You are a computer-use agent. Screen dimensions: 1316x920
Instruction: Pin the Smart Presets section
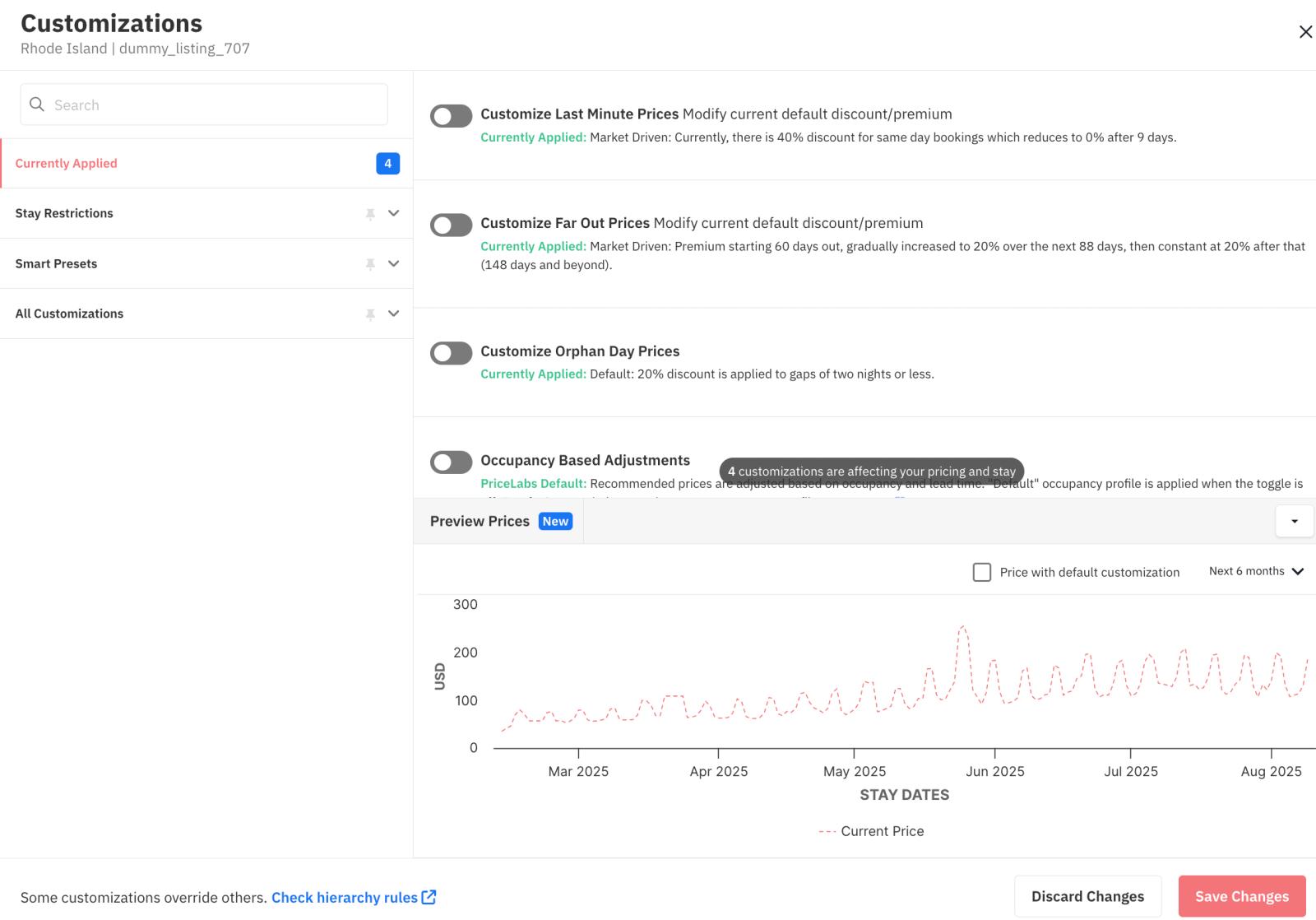(370, 264)
